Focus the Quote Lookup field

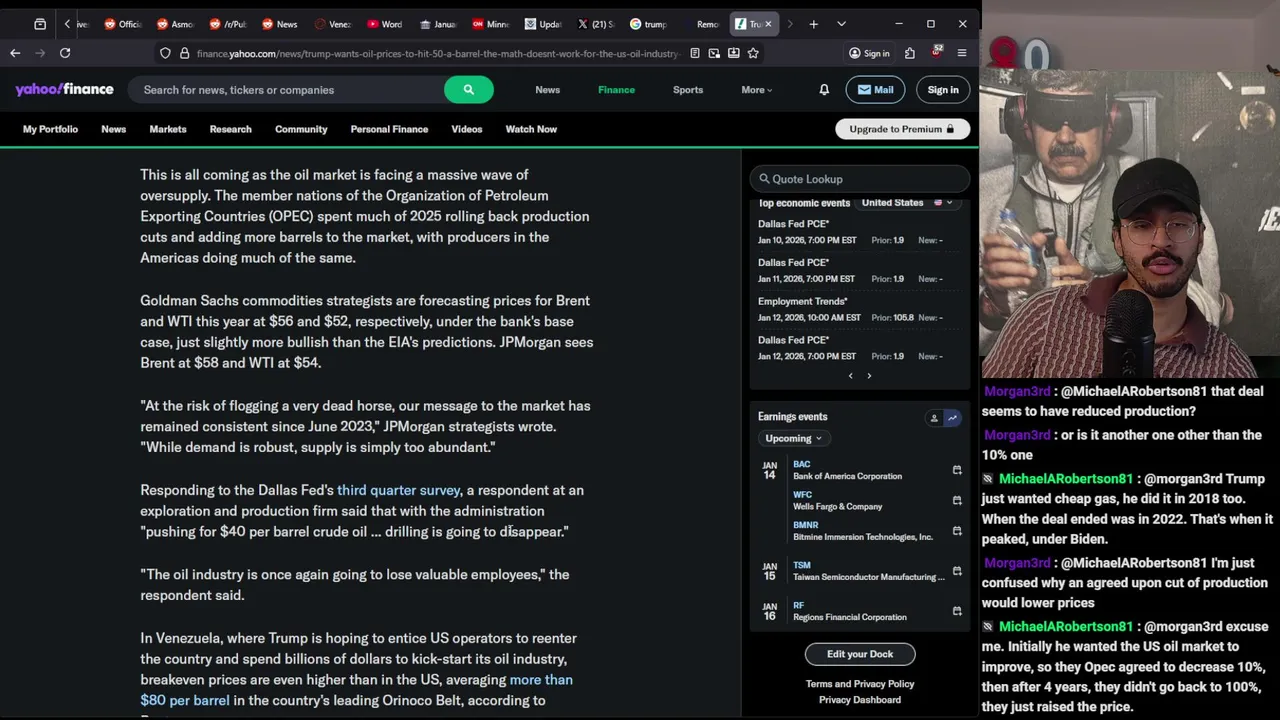860,179
